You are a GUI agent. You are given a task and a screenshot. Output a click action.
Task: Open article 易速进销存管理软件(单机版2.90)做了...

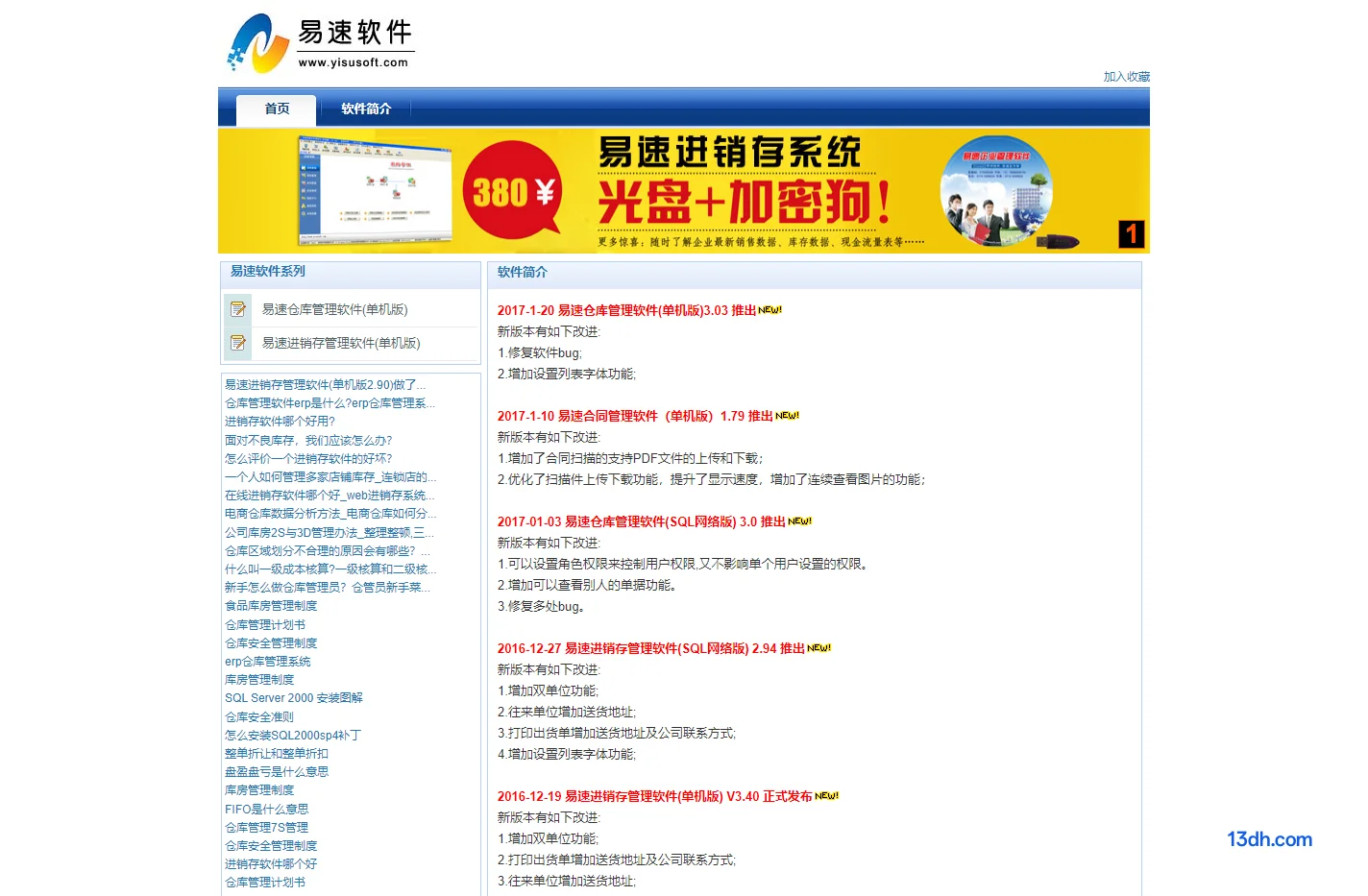point(325,385)
